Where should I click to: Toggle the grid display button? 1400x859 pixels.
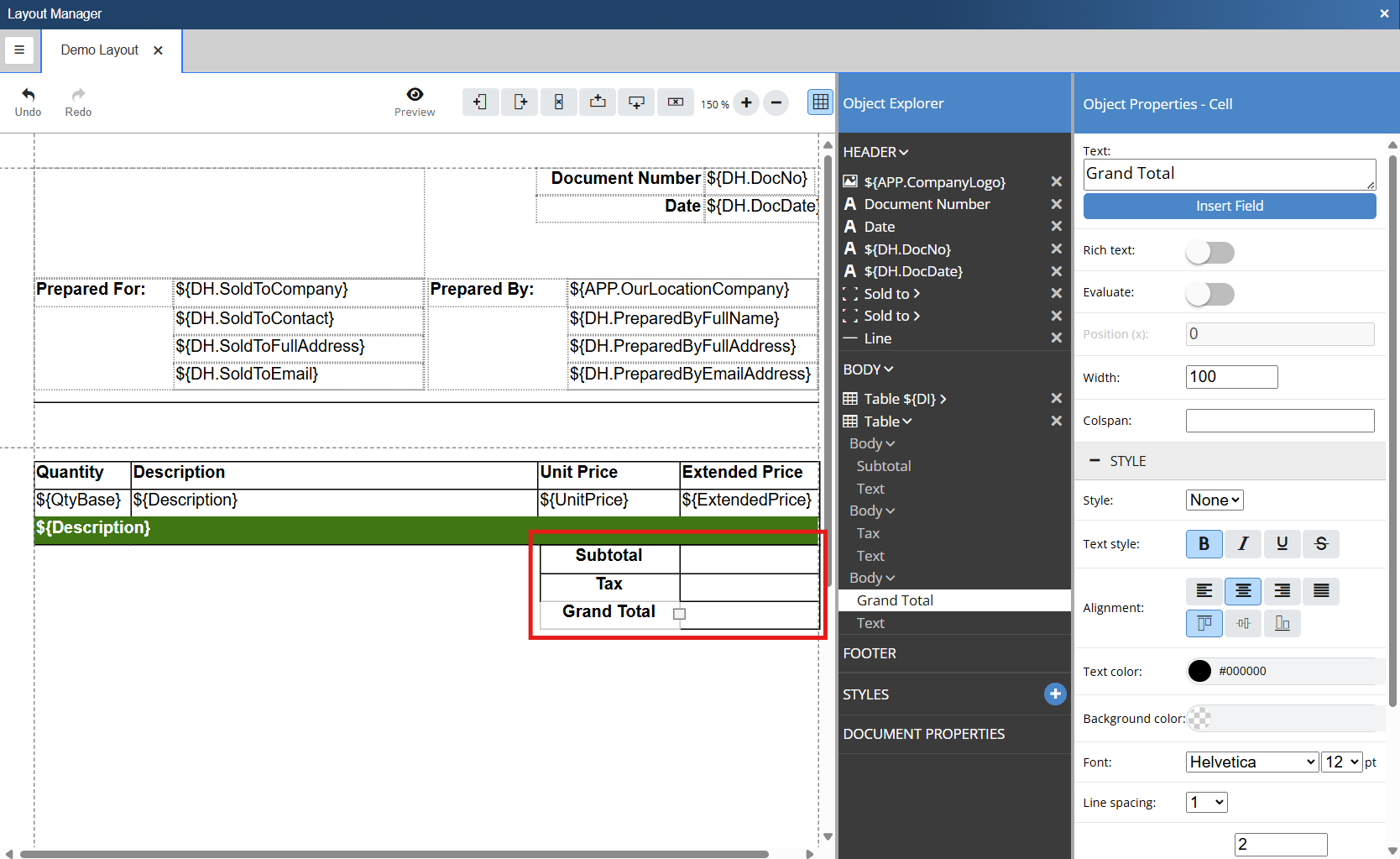click(x=820, y=102)
